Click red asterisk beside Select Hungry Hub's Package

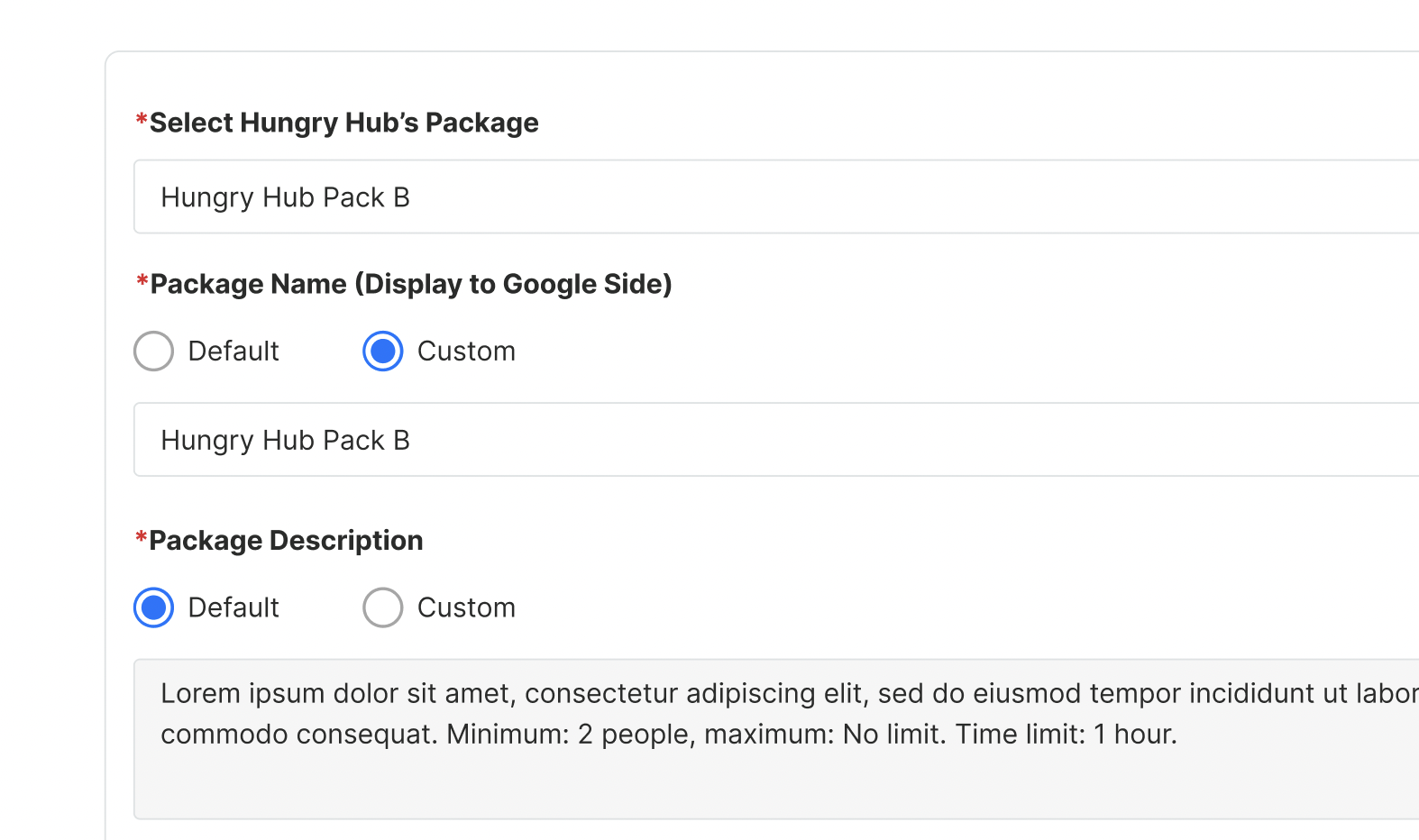[x=142, y=120]
